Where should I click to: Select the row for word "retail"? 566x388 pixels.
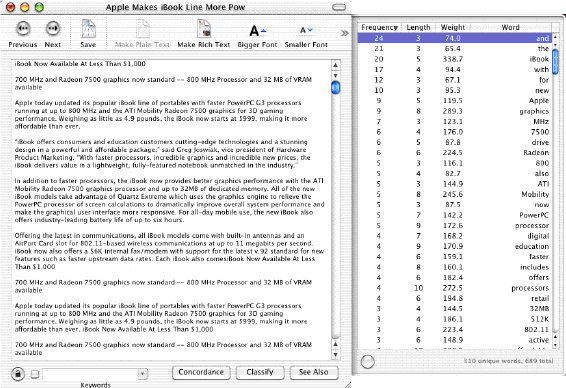454,298
